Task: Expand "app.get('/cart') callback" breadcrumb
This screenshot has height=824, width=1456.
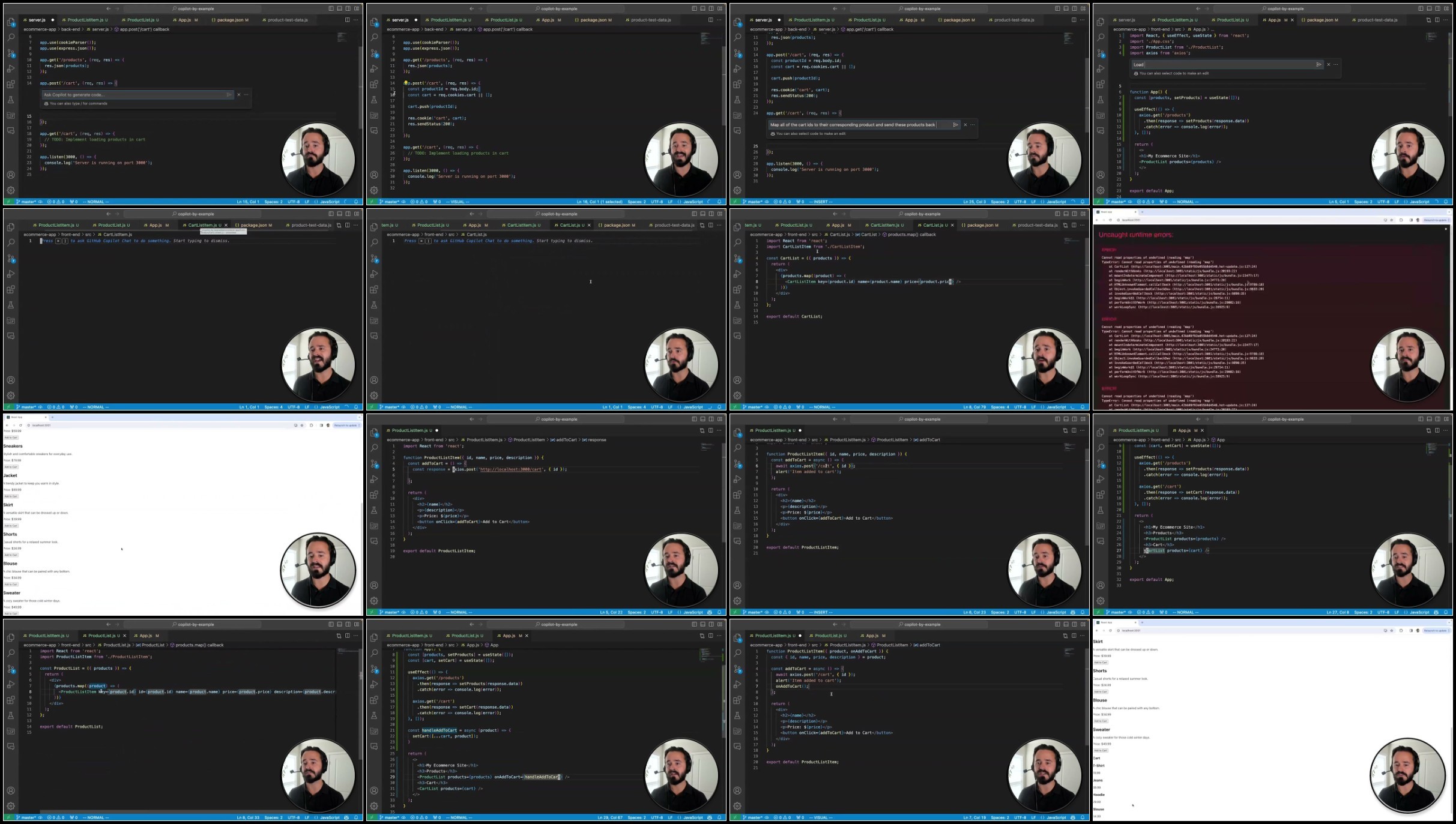Action: point(868,29)
